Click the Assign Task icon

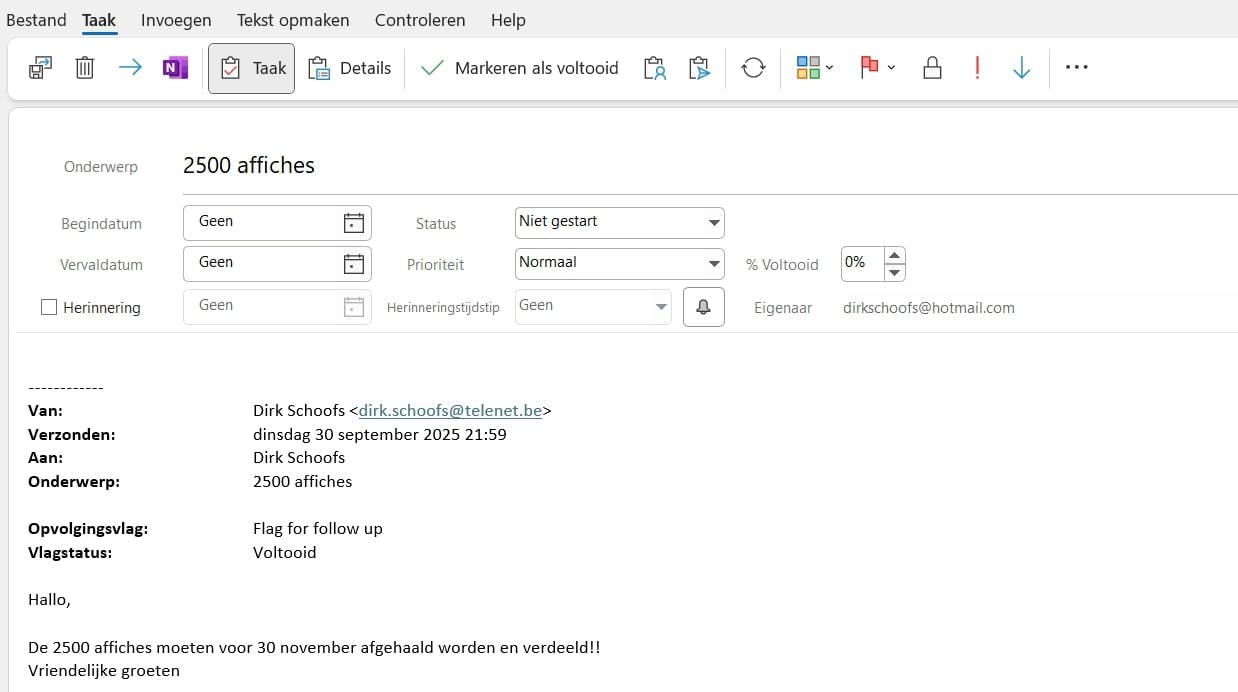tap(655, 68)
